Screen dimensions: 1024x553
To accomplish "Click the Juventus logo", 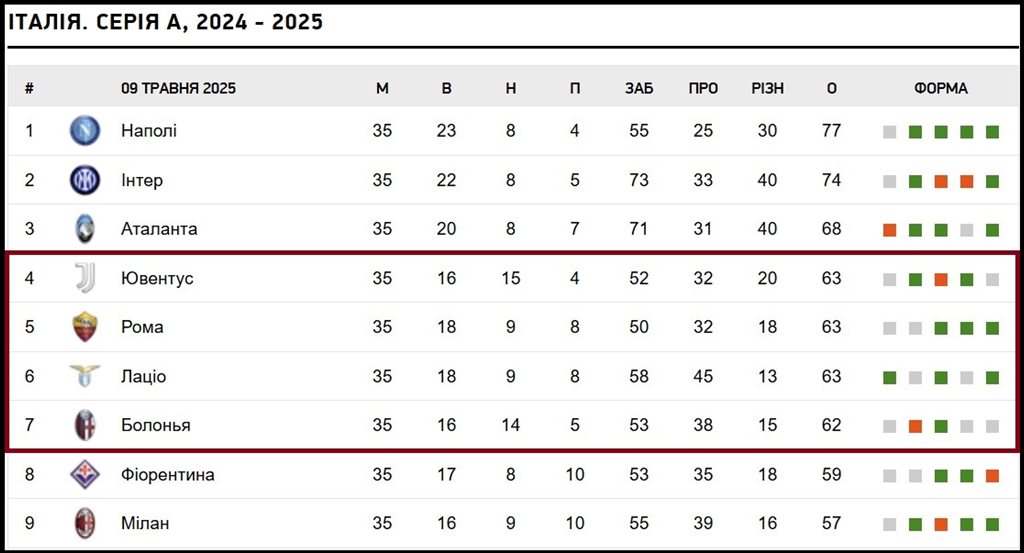I will (x=85, y=278).
